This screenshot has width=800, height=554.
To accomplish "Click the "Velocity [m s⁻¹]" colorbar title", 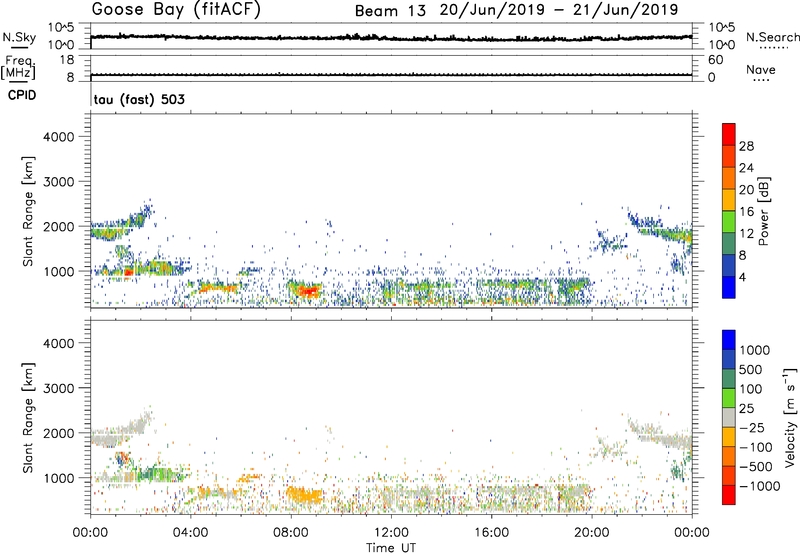I will click(790, 417).
